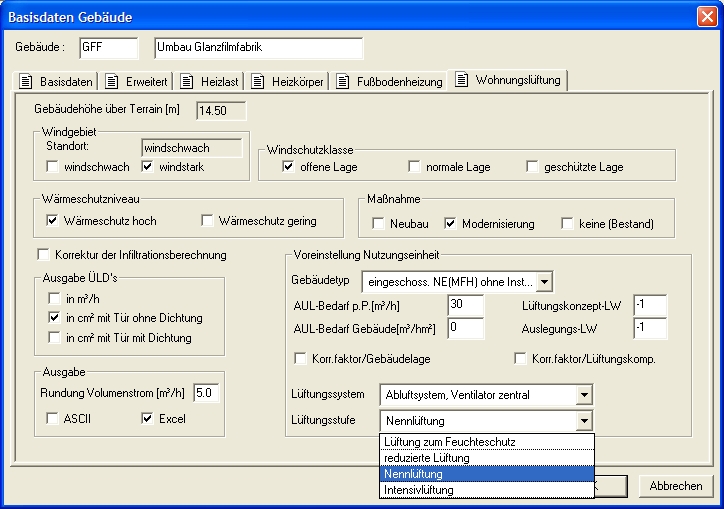Viewport: 724px width, 509px height.
Task: Open the Lüftungssystem dropdown arrow
Action: point(584,395)
